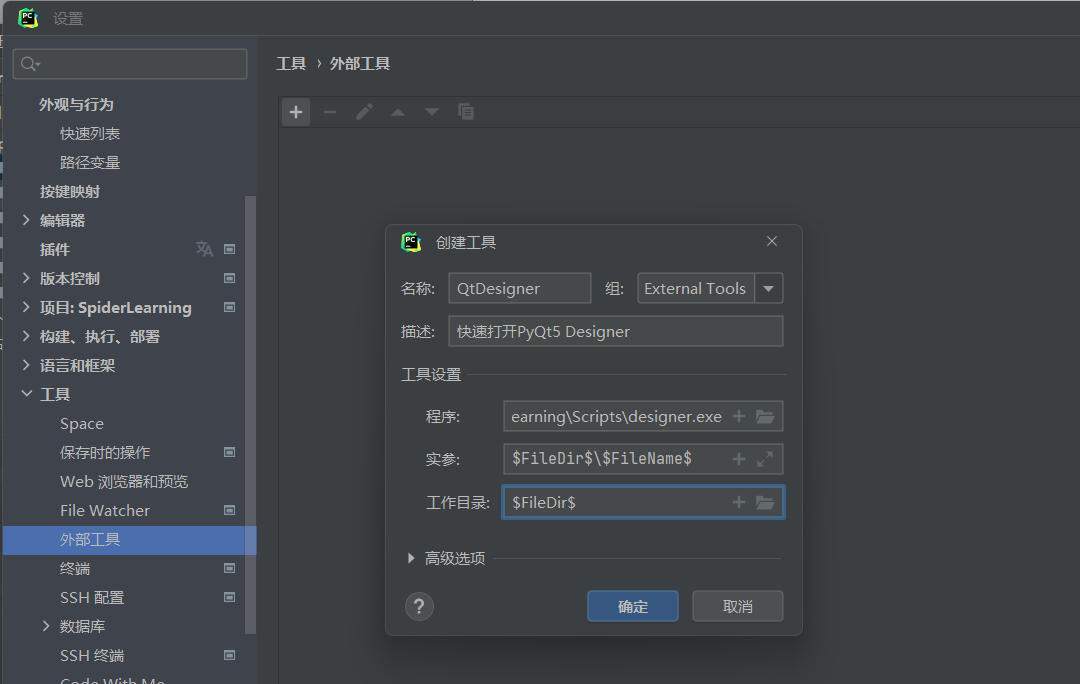Expand the arguments field editor
Screen dimensions: 1080x684
[765, 459]
